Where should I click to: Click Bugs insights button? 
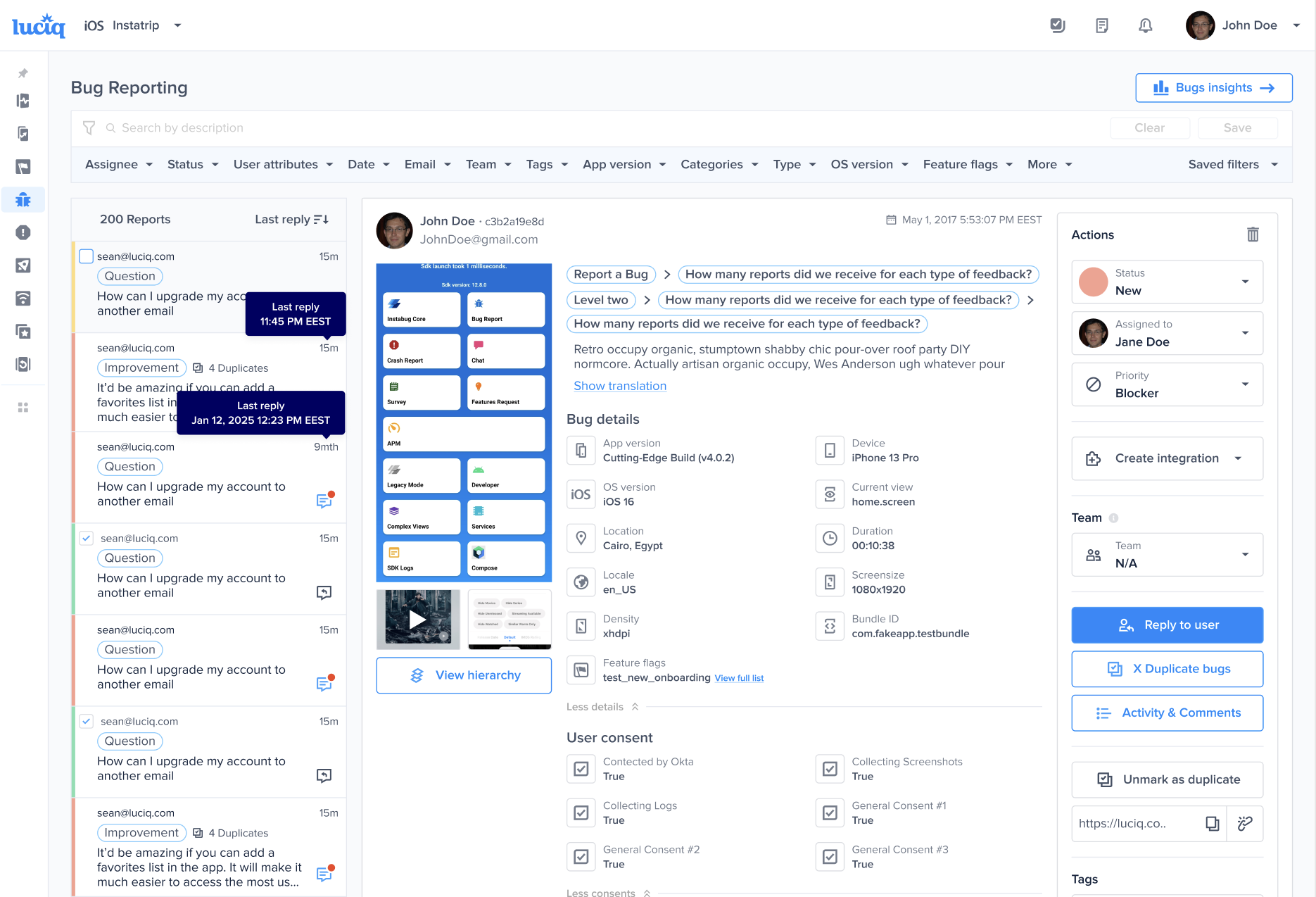point(1214,88)
